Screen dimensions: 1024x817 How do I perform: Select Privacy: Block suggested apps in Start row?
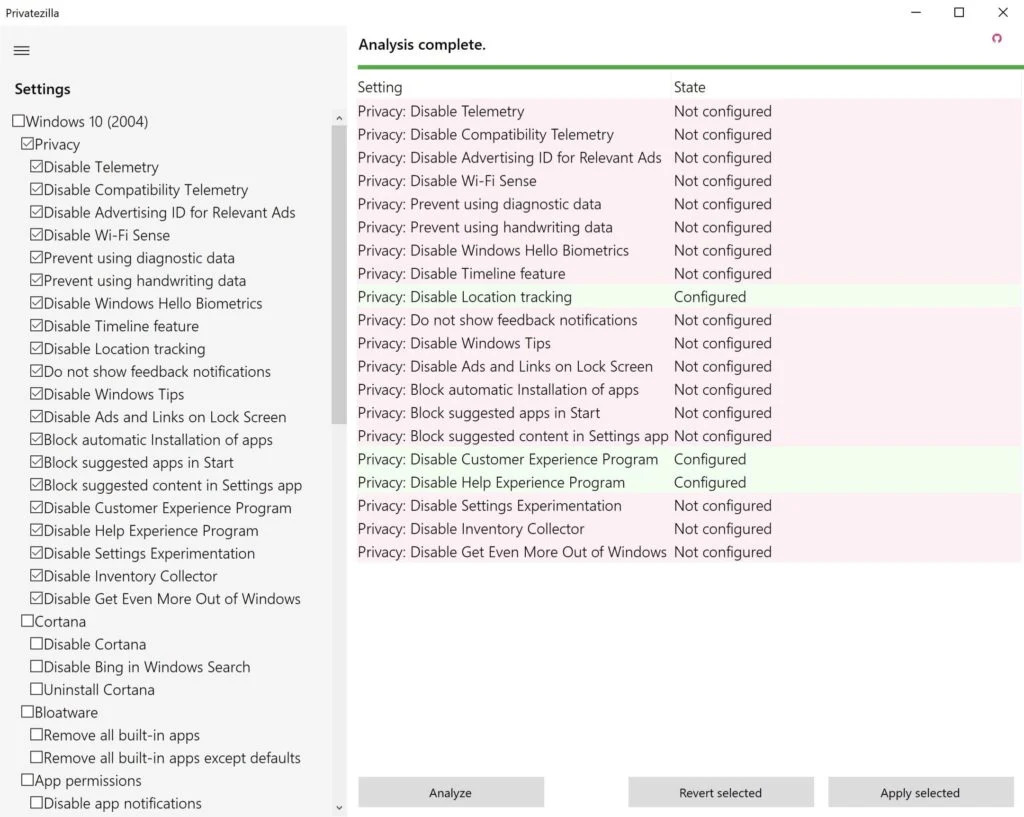click(x=690, y=413)
